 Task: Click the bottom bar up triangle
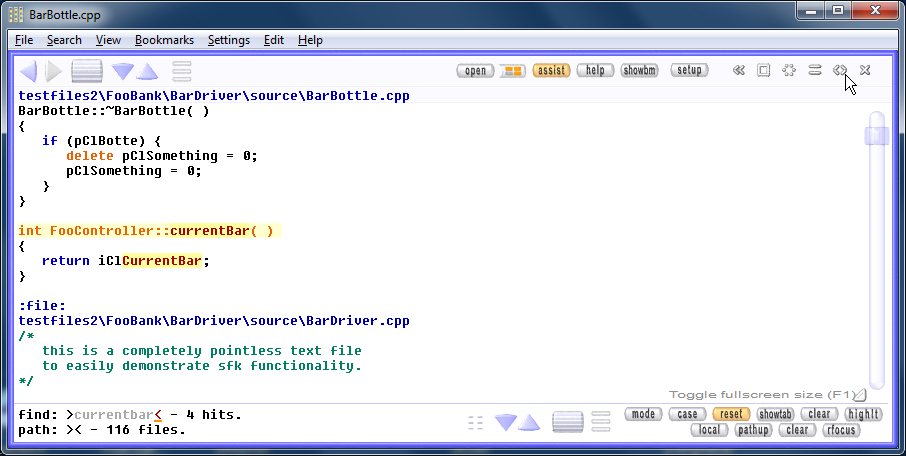click(529, 423)
